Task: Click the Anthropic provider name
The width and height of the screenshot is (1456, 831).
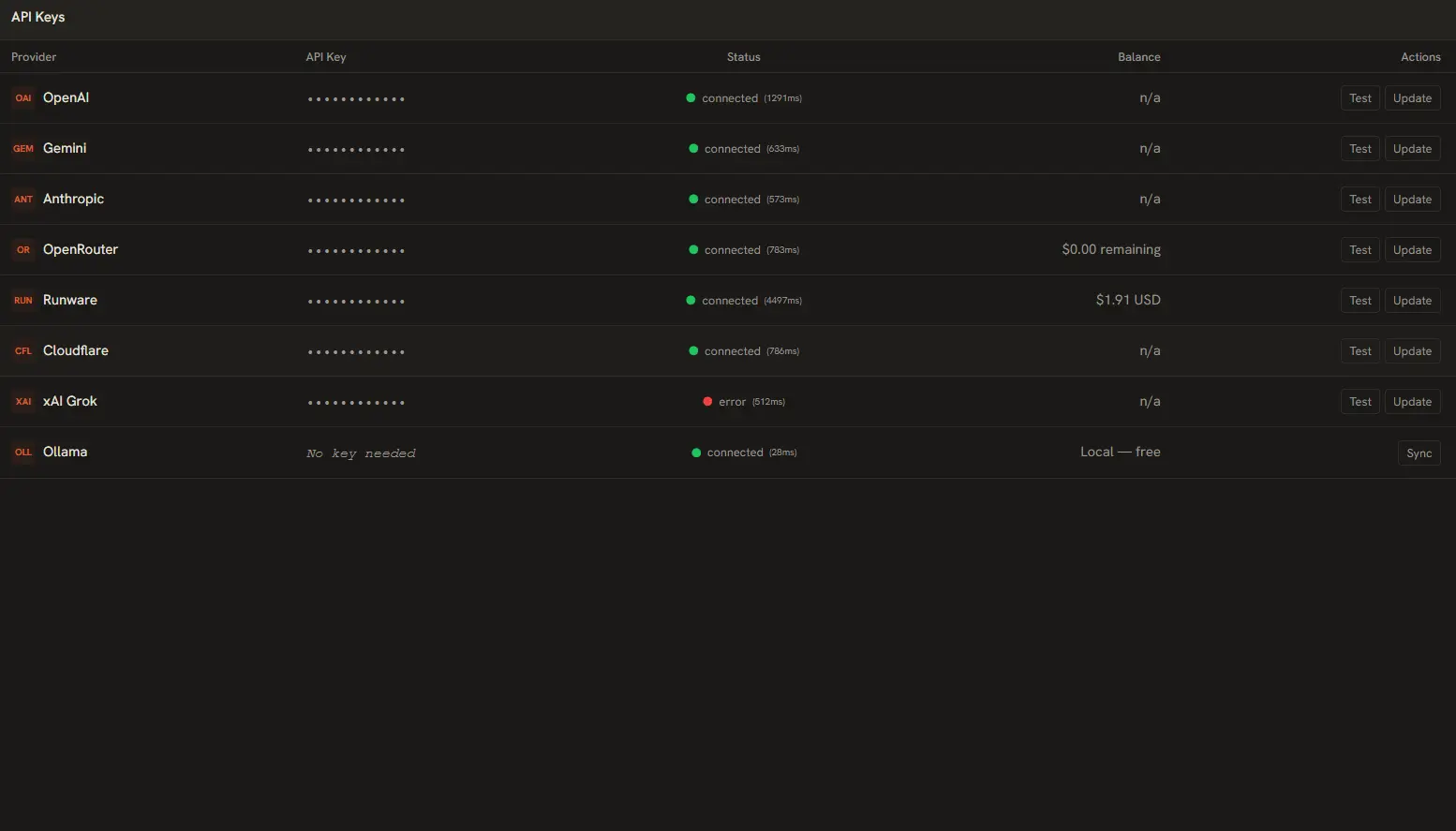Action: [73, 199]
